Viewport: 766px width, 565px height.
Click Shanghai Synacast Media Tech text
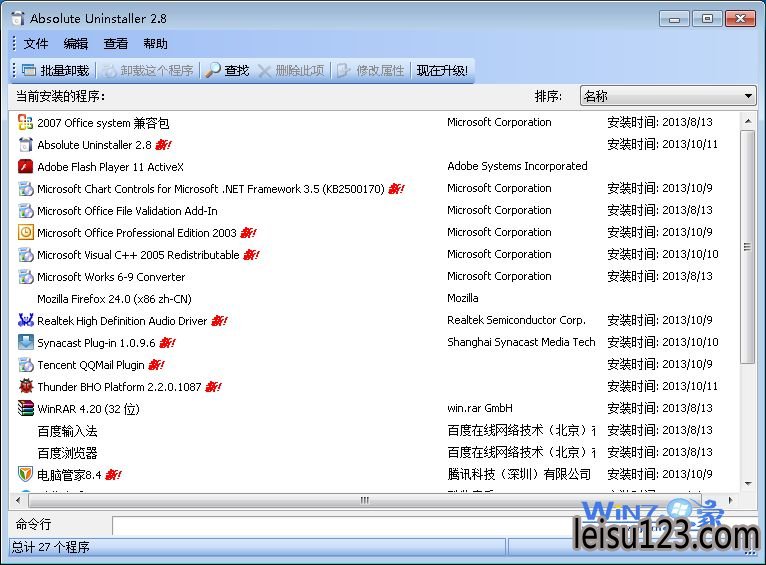tap(521, 342)
